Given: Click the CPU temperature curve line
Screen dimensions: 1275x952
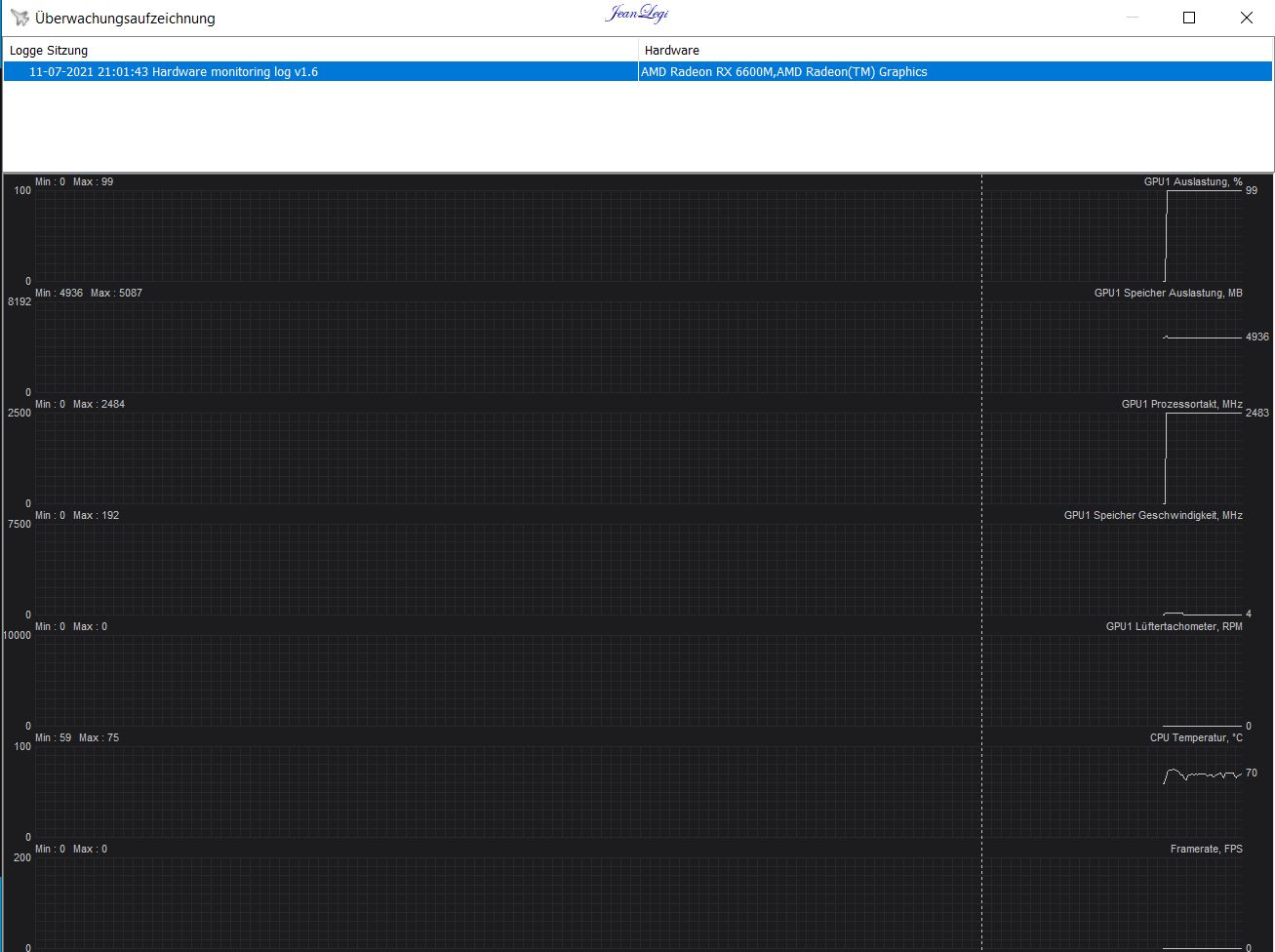Looking at the screenshot, I should point(1203,775).
